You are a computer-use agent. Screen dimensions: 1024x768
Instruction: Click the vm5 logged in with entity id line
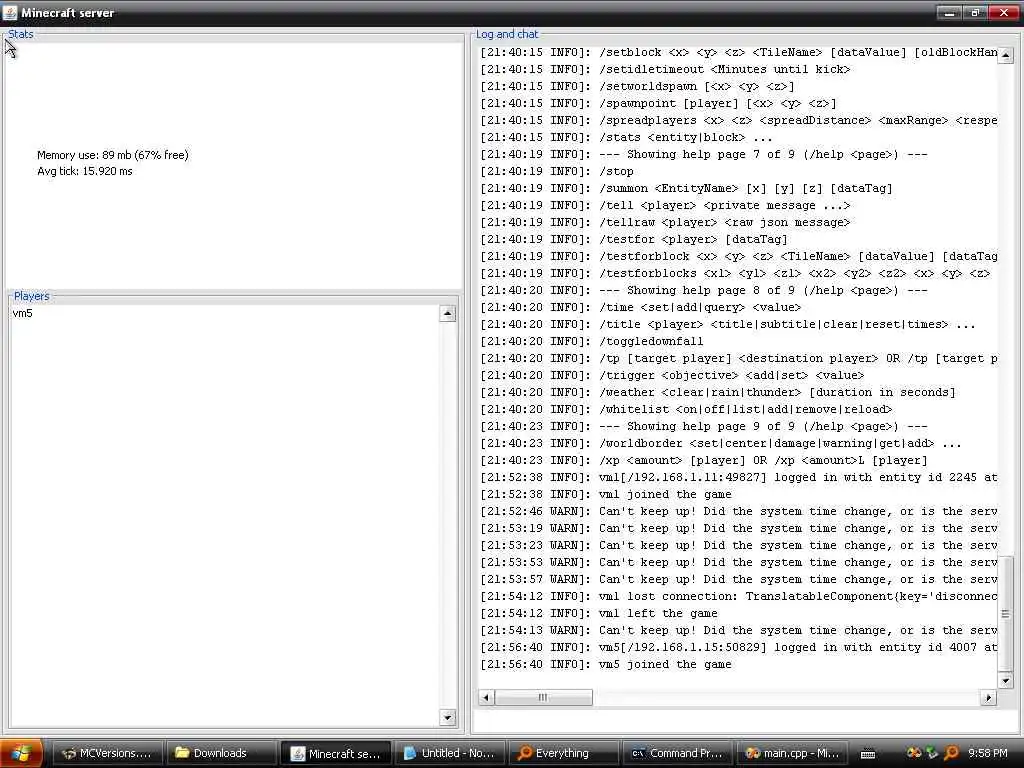[739, 647]
